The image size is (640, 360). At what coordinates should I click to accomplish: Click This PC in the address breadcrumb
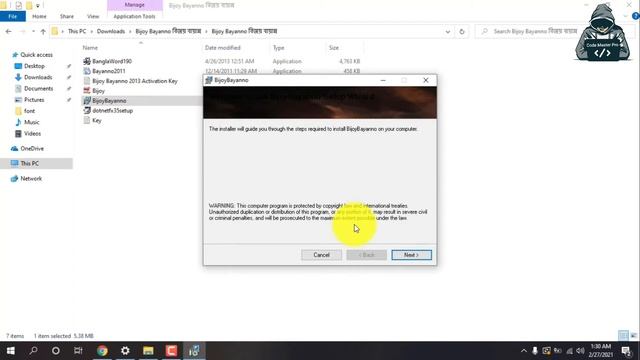pyautogui.click(x=77, y=31)
